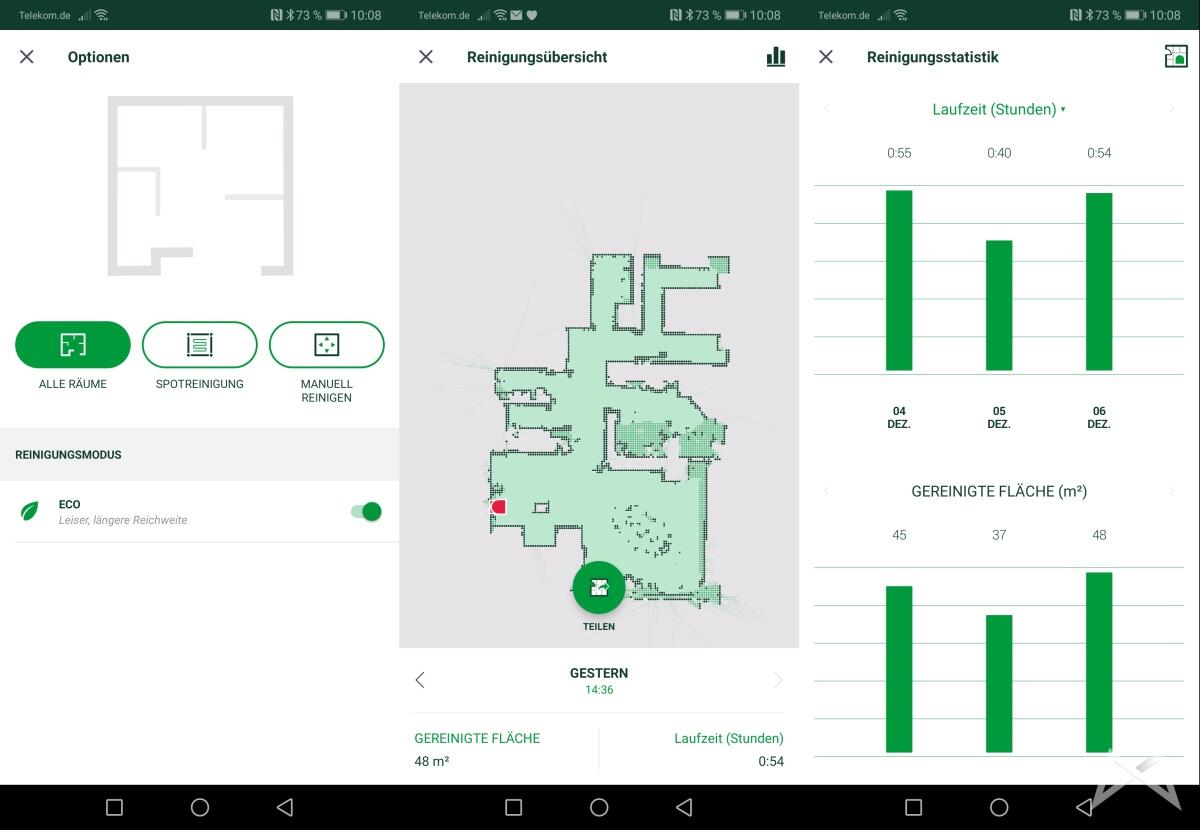
Task: Choose the Spotreinigung mode icon
Action: click(x=200, y=345)
